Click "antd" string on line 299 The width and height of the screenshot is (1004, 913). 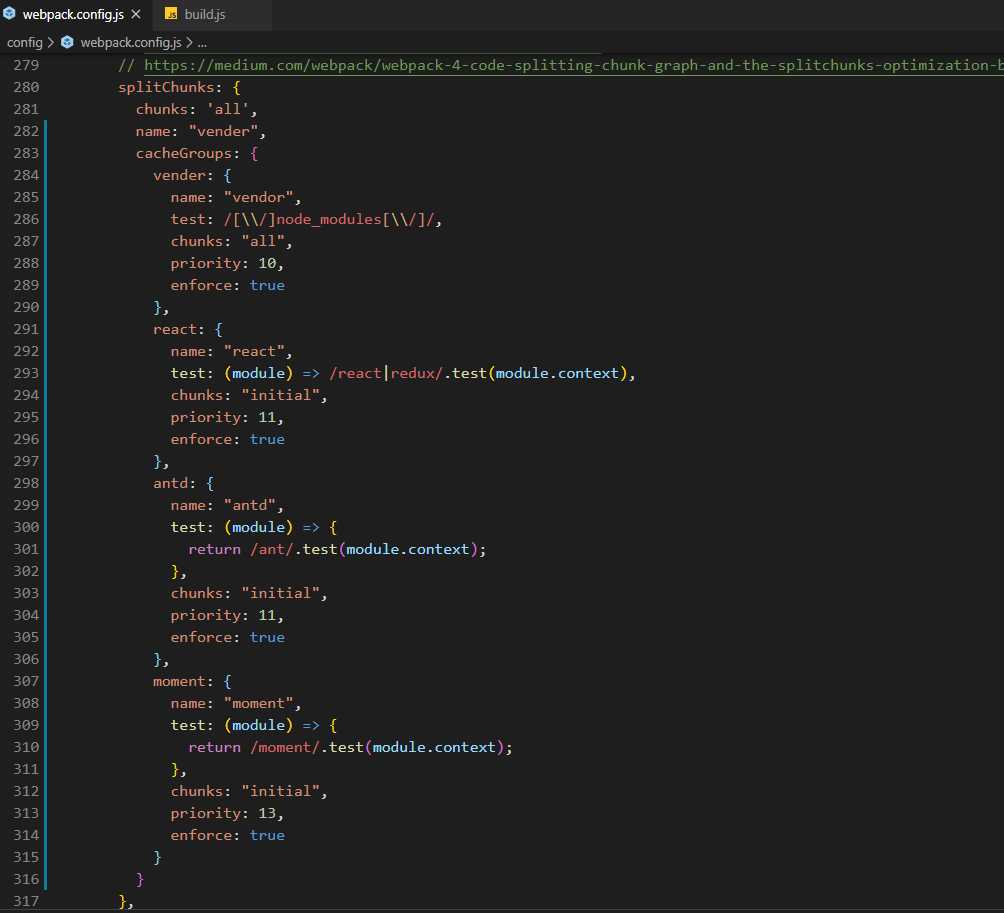click(x=250, y=505)
